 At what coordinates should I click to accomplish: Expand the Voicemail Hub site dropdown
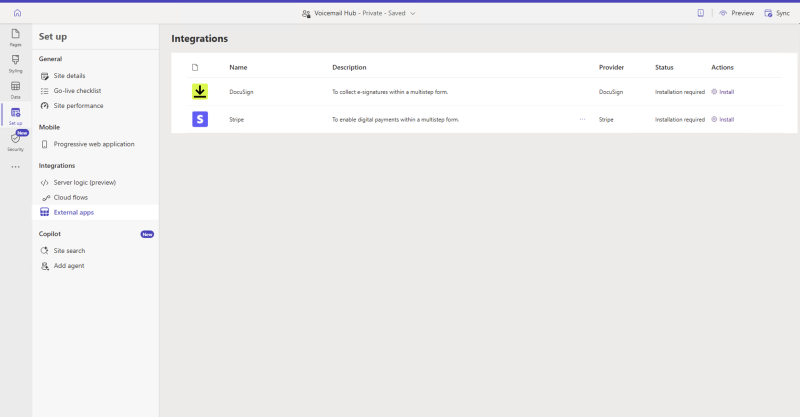(413, 13)
